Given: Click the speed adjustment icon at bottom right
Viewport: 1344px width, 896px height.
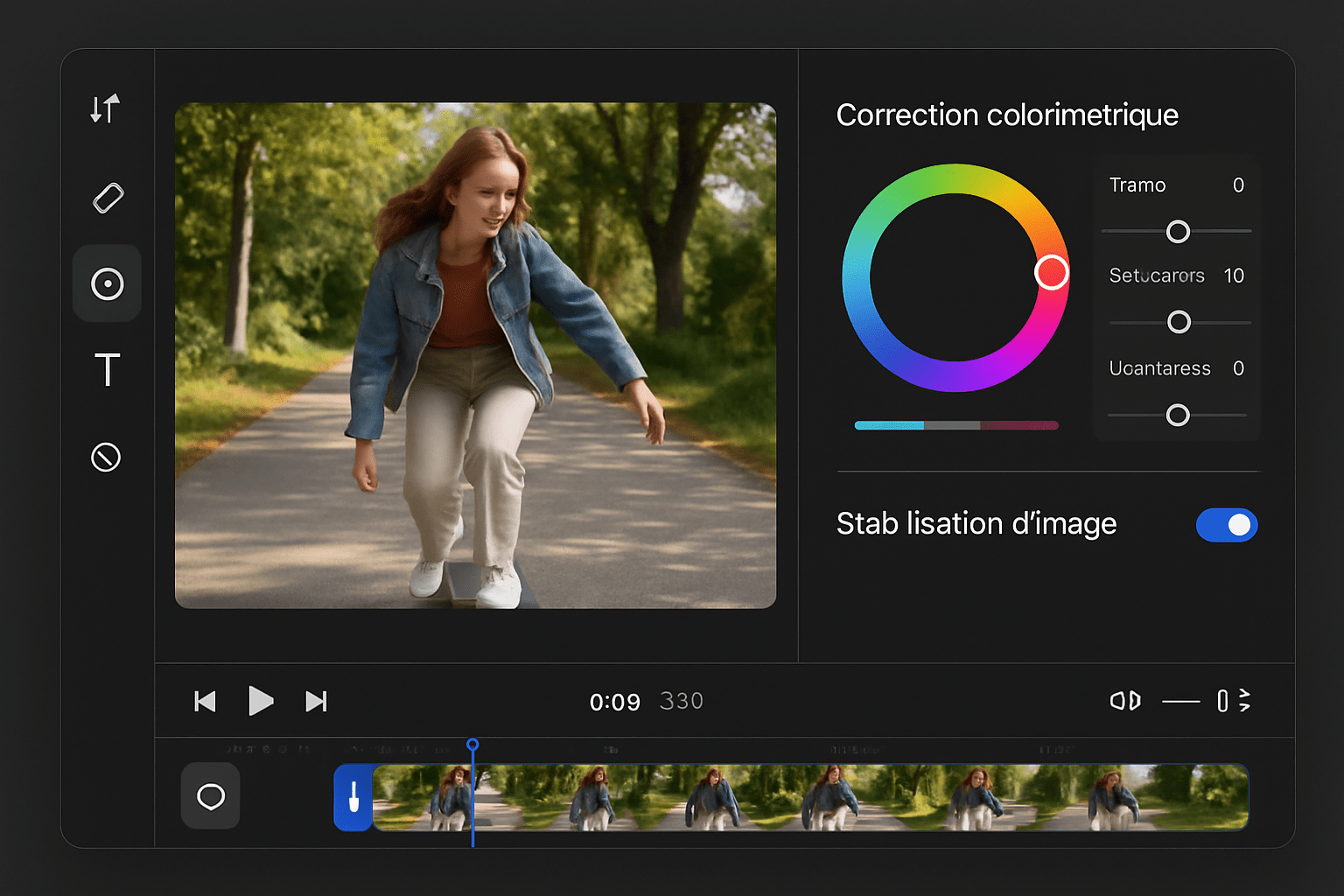Looking at the screenshot, I should [x=1234, y=701].
